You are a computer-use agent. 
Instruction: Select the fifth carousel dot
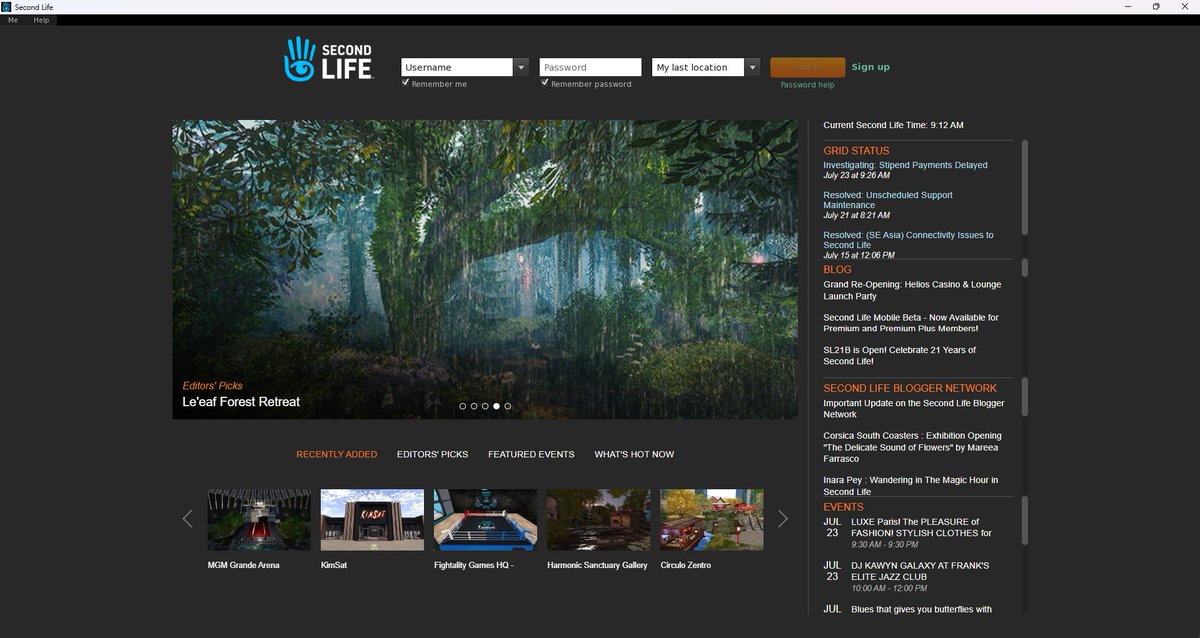508,406
